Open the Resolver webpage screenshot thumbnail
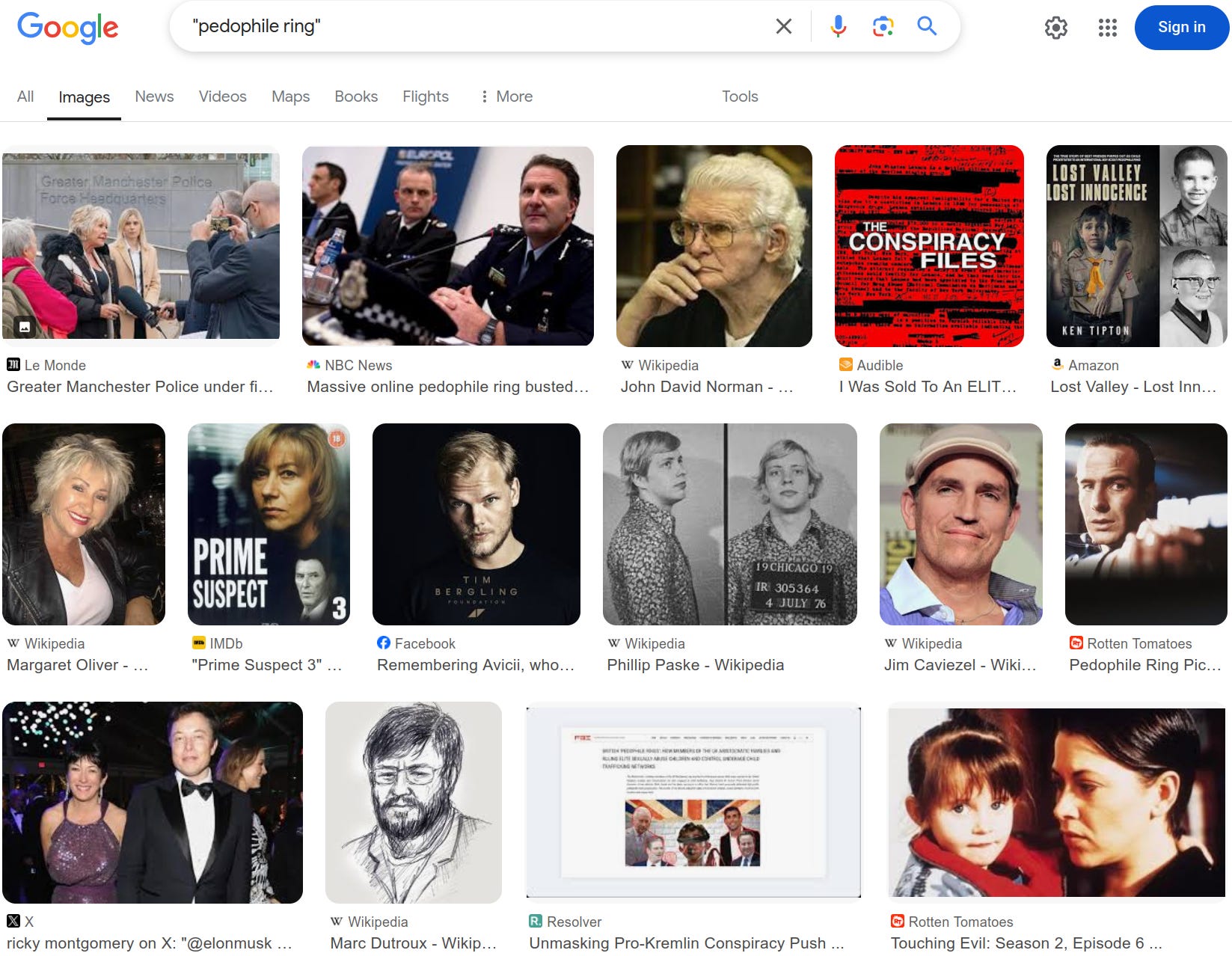Image resolution: width=1232 pixels, height=956 pixels. (693, 803)
